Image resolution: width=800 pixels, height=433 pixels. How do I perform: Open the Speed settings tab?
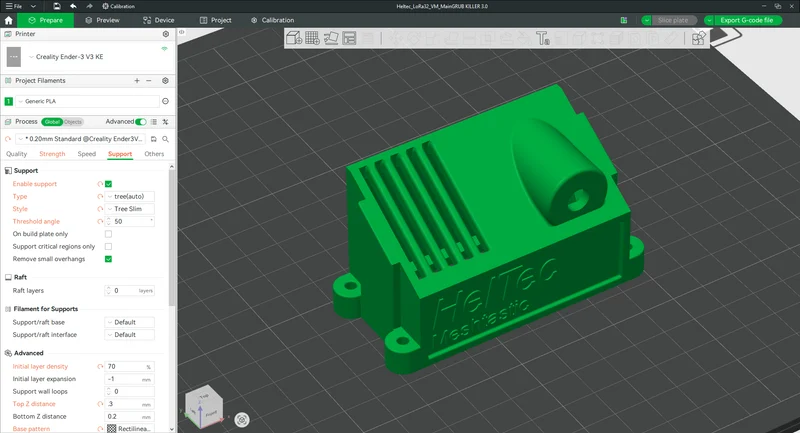pyautogui.click(x=87, y=154)
